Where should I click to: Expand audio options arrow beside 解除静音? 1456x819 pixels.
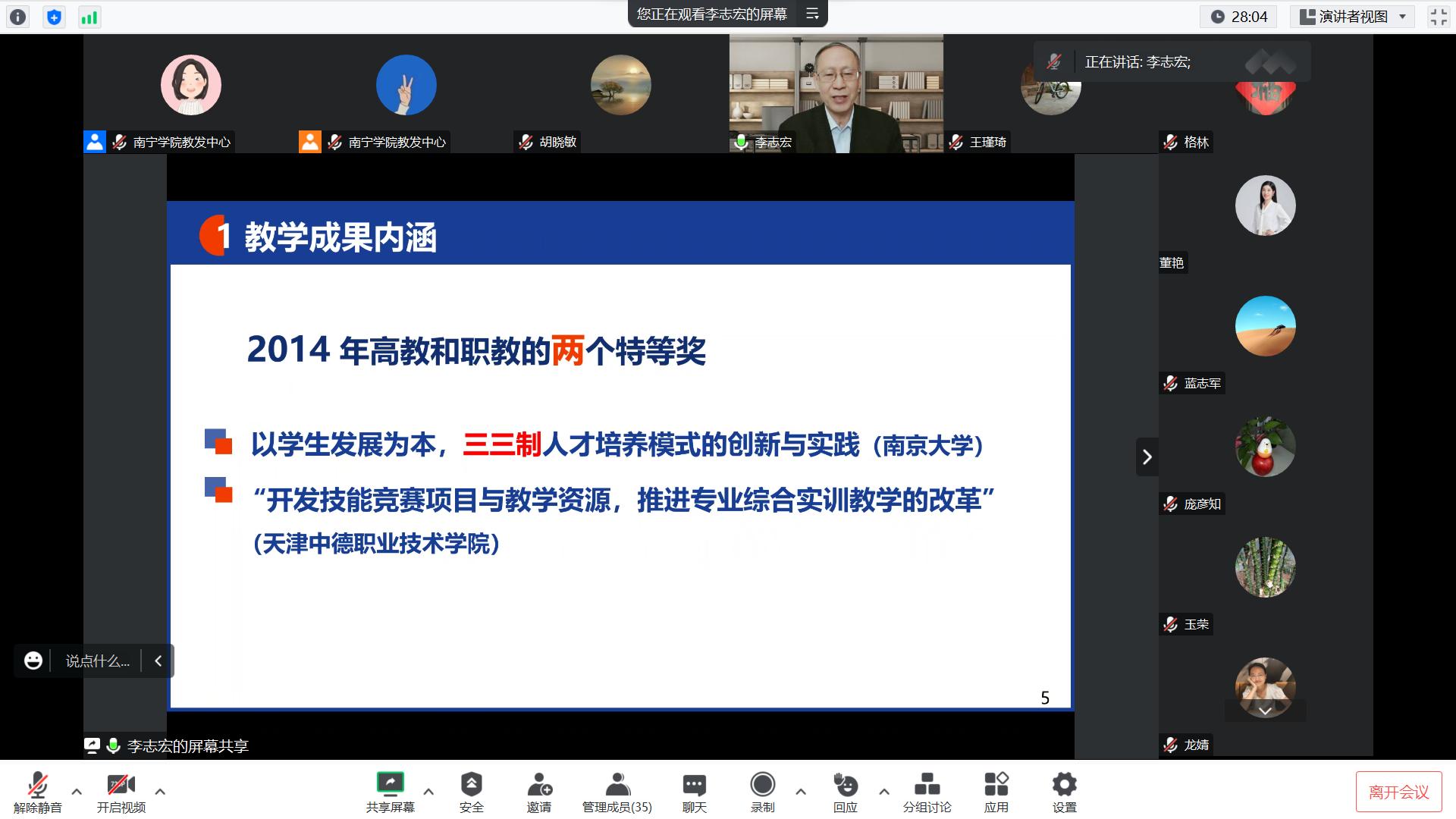coord(77,791)
